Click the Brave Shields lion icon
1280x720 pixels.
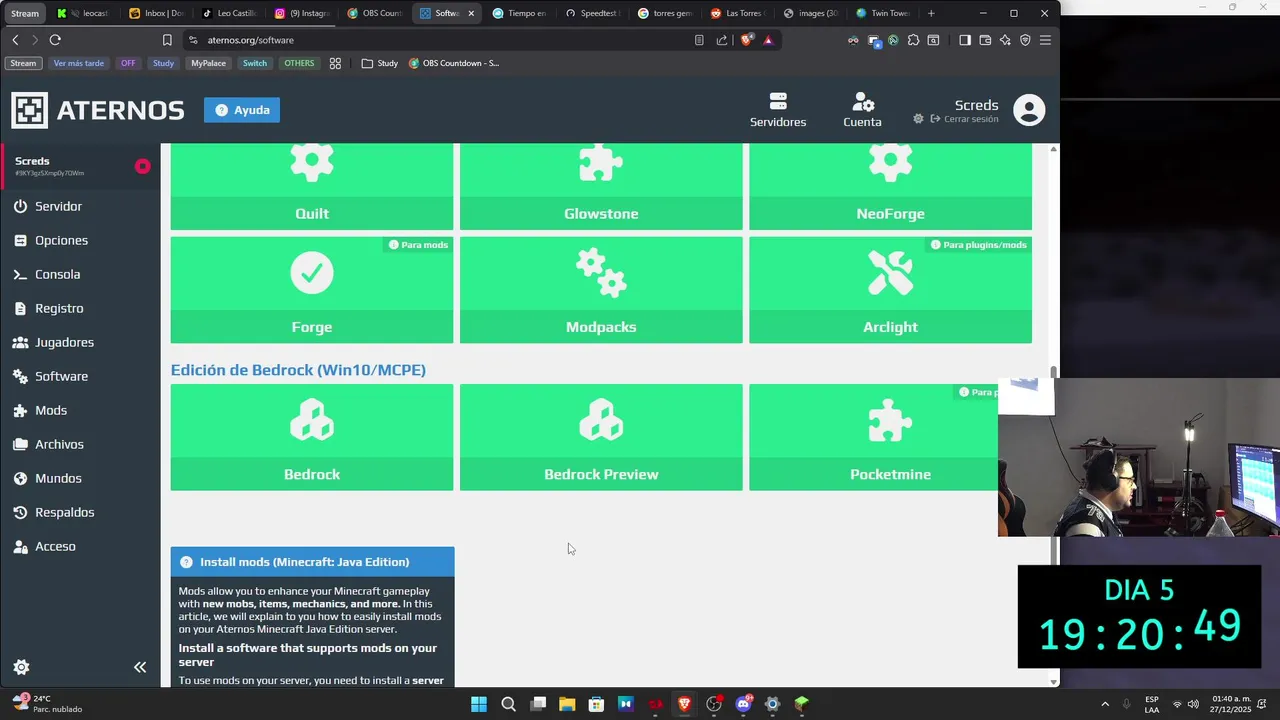747,40
